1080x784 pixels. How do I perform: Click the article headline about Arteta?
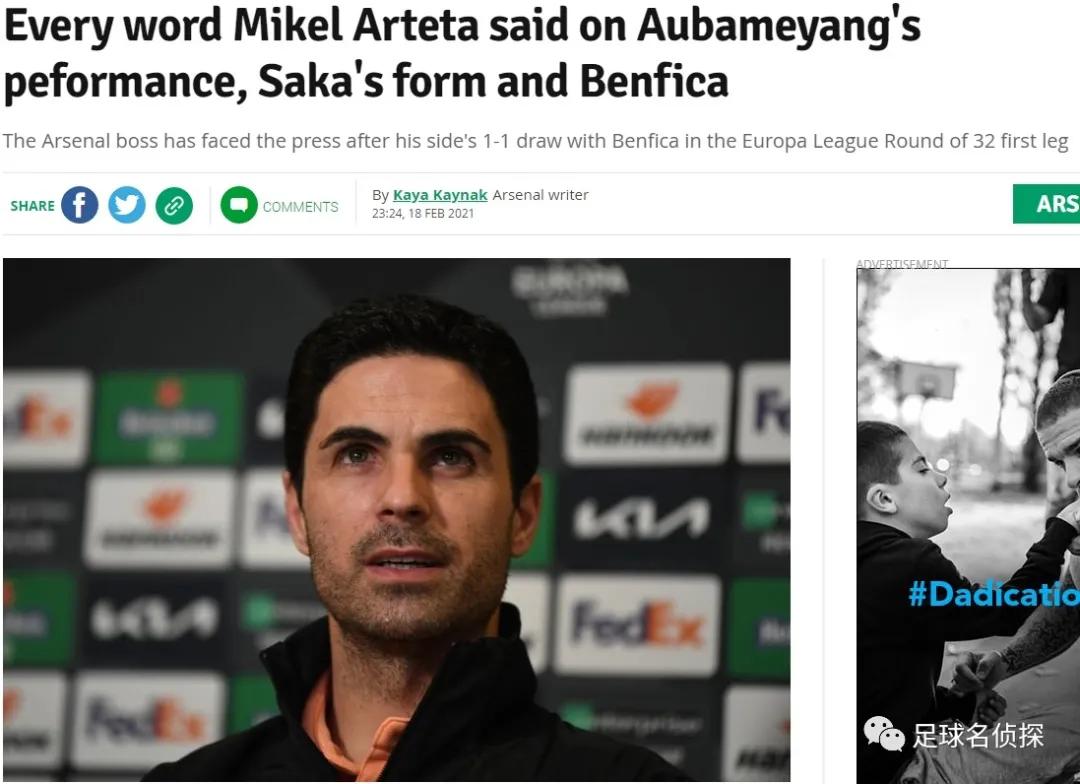[461, 53]
